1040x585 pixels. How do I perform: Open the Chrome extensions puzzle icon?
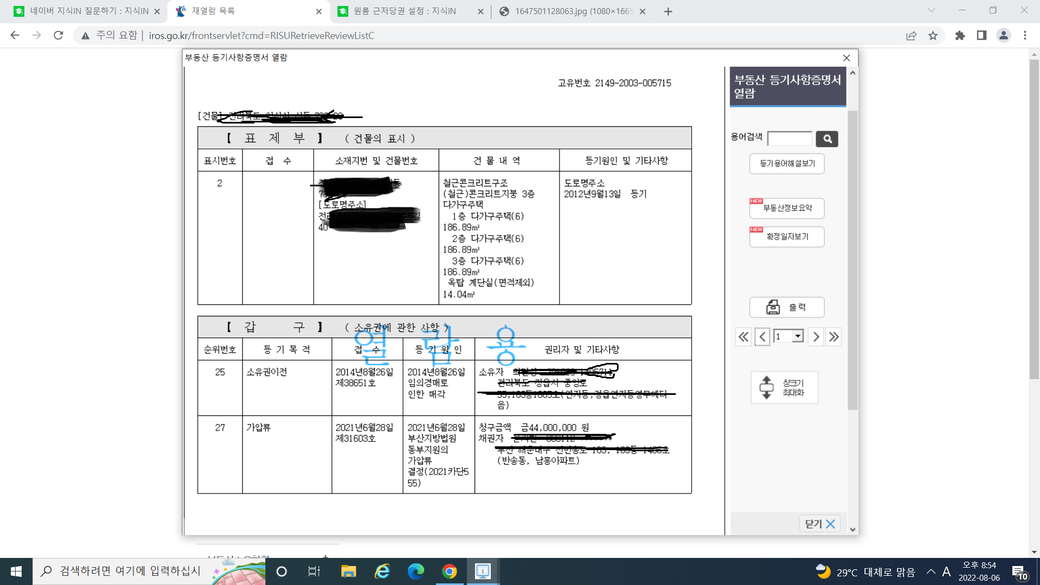[960, 35]
